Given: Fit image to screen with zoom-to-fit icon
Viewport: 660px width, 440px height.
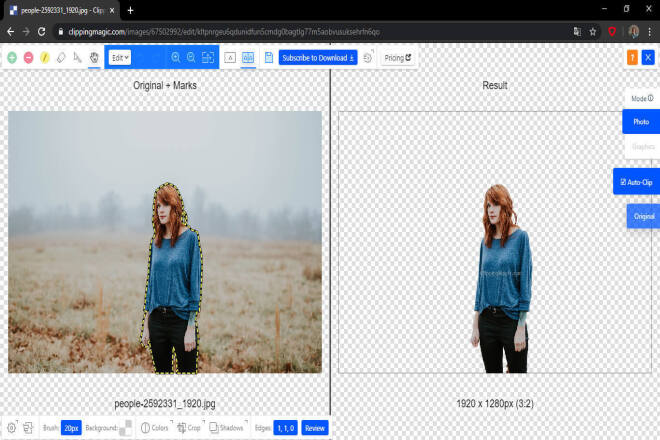Looking at the screenshot, I should [x=208, y=58].
